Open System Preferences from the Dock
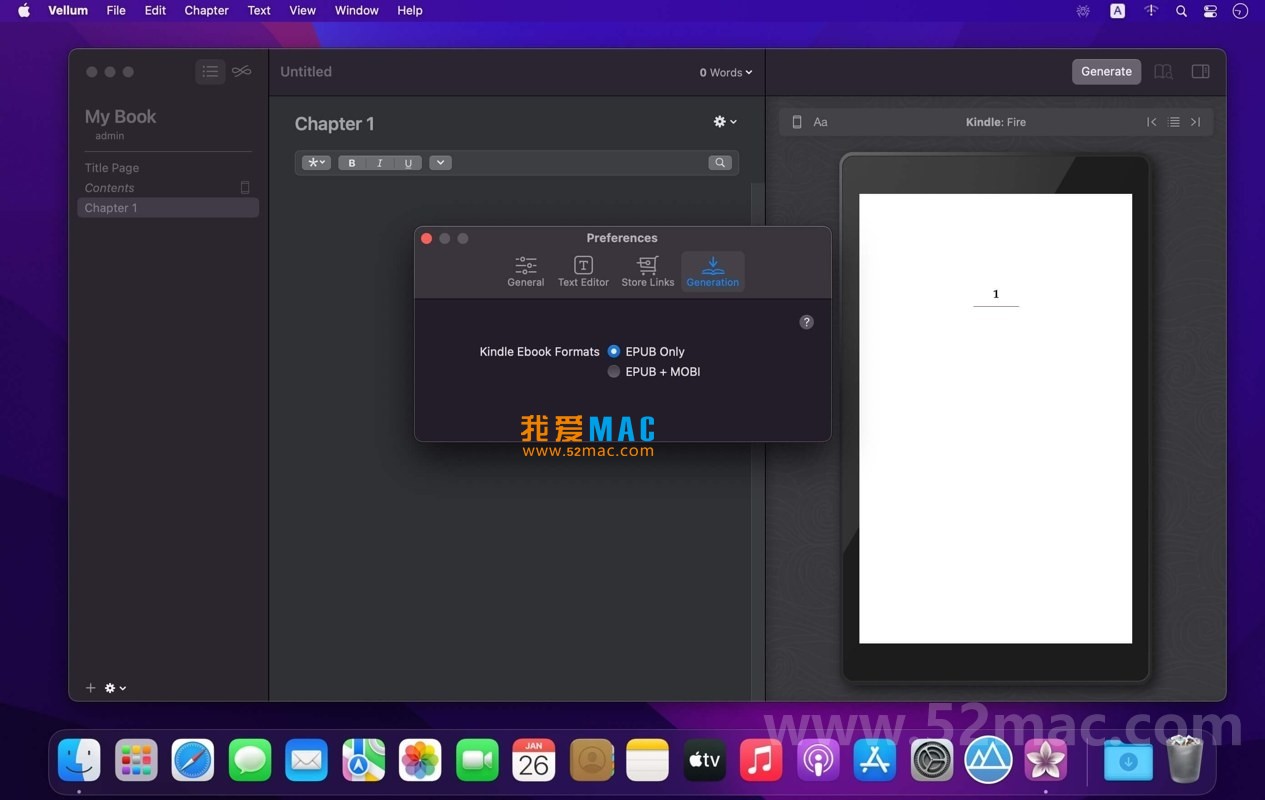Screen dimensions: 1265x800 [932, 761]
